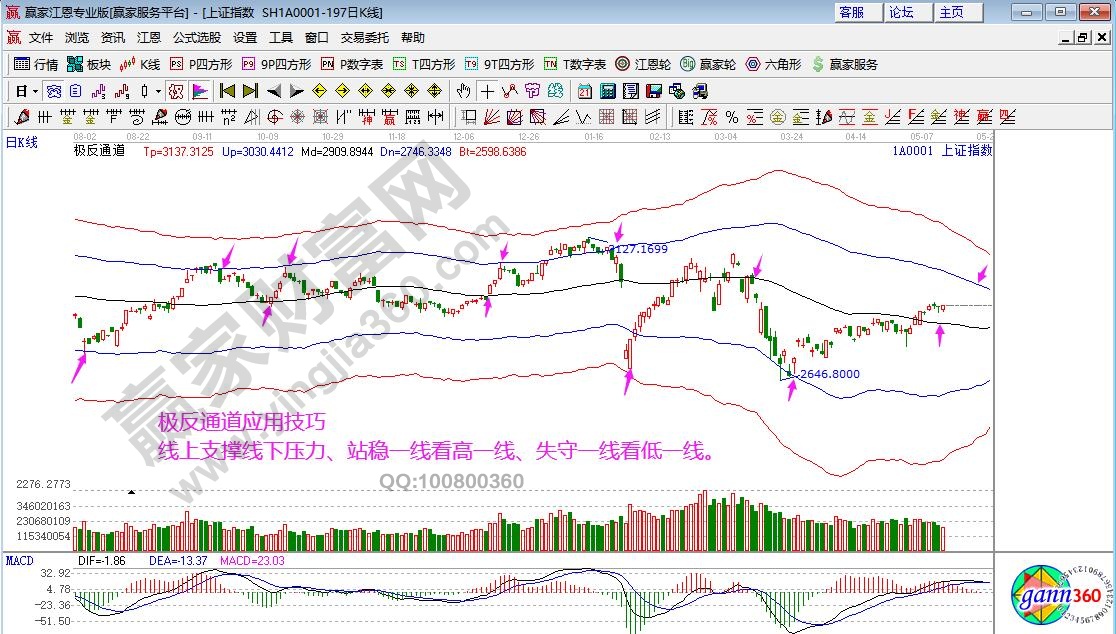Click the calendar icon in the toolbar

(x=585, y=91)
